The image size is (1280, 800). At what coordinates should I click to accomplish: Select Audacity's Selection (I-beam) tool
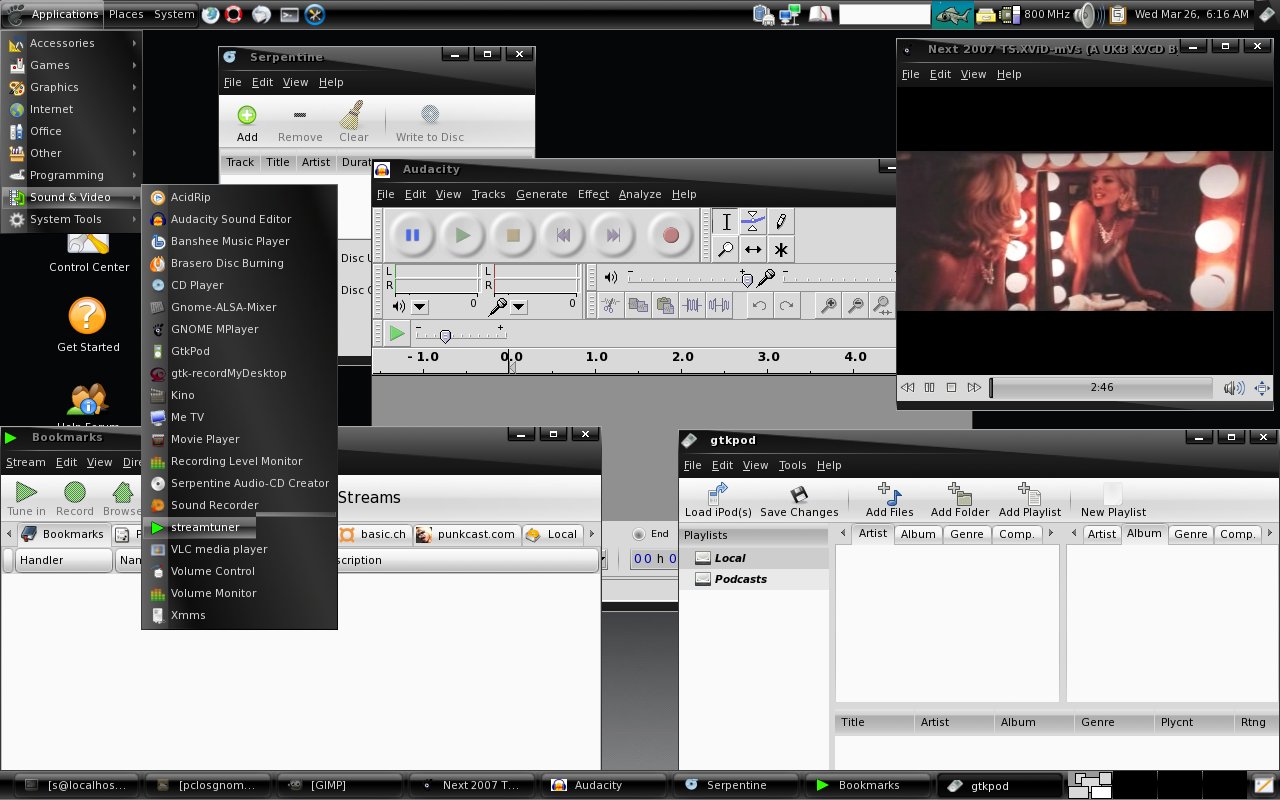(726, 222)
